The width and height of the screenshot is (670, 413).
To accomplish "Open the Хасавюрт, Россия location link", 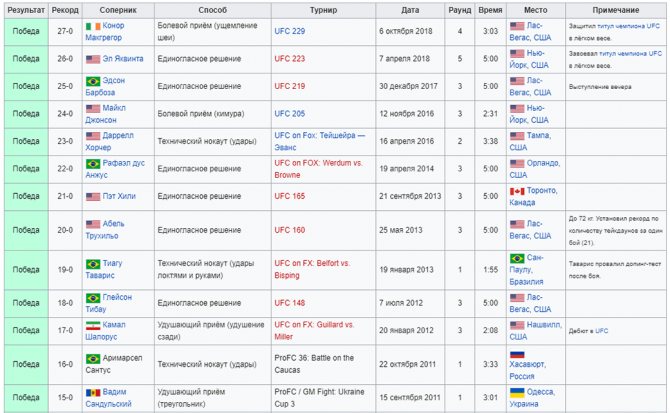I will coord(527,370).
